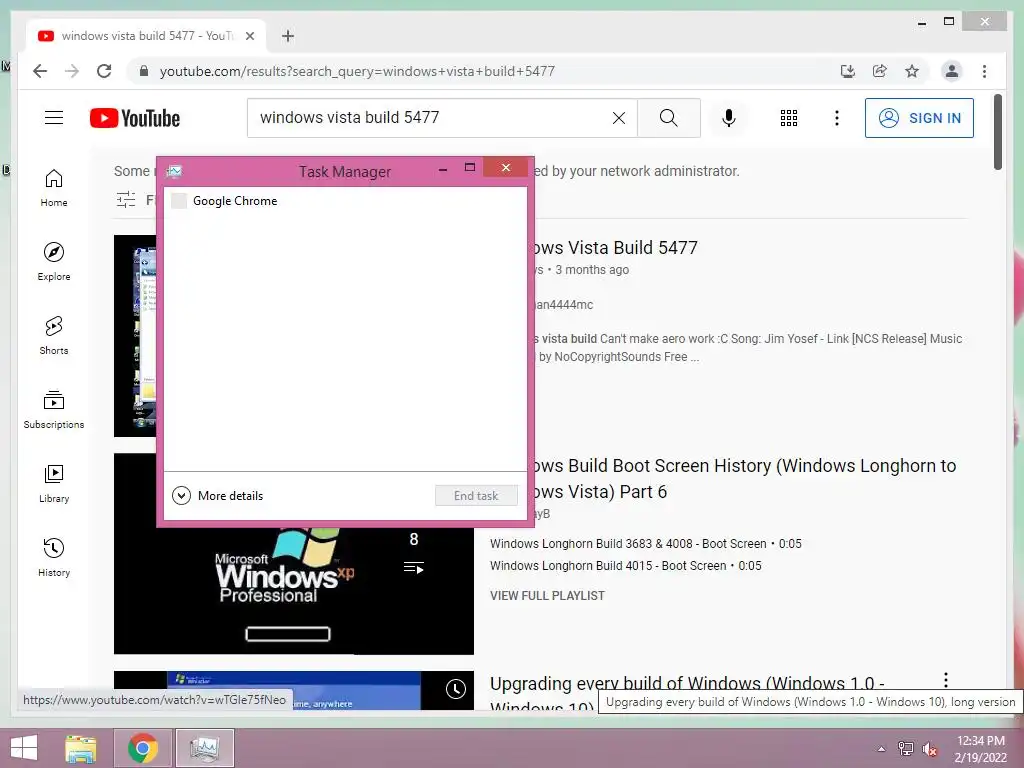Screen dimensions: 1024x768
Task: Open Longhorn Build 3683 & 4008 video
Action: point(645,544)
